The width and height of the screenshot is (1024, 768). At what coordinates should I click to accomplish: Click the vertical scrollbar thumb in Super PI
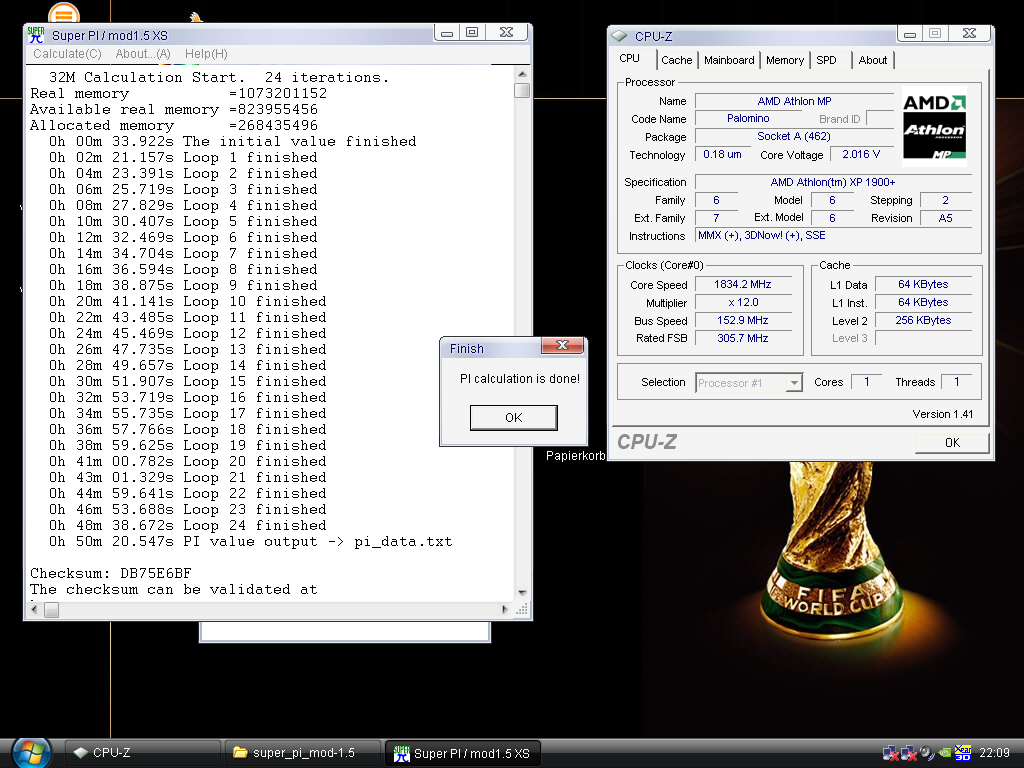coord(522,90)
